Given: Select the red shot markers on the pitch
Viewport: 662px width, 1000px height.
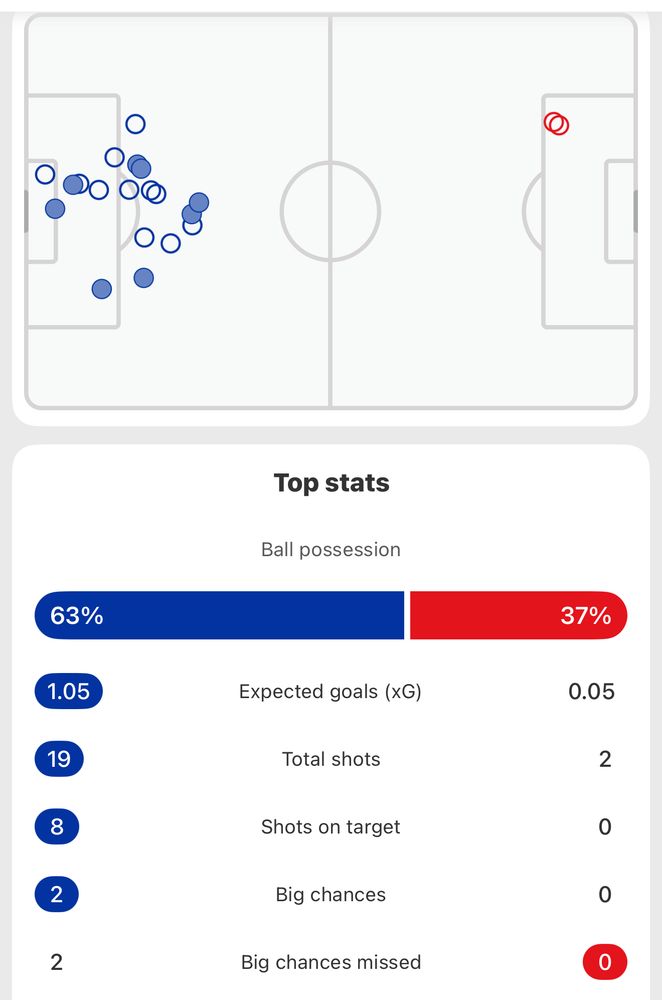Looking at the screenshot, I should (556, 123).
